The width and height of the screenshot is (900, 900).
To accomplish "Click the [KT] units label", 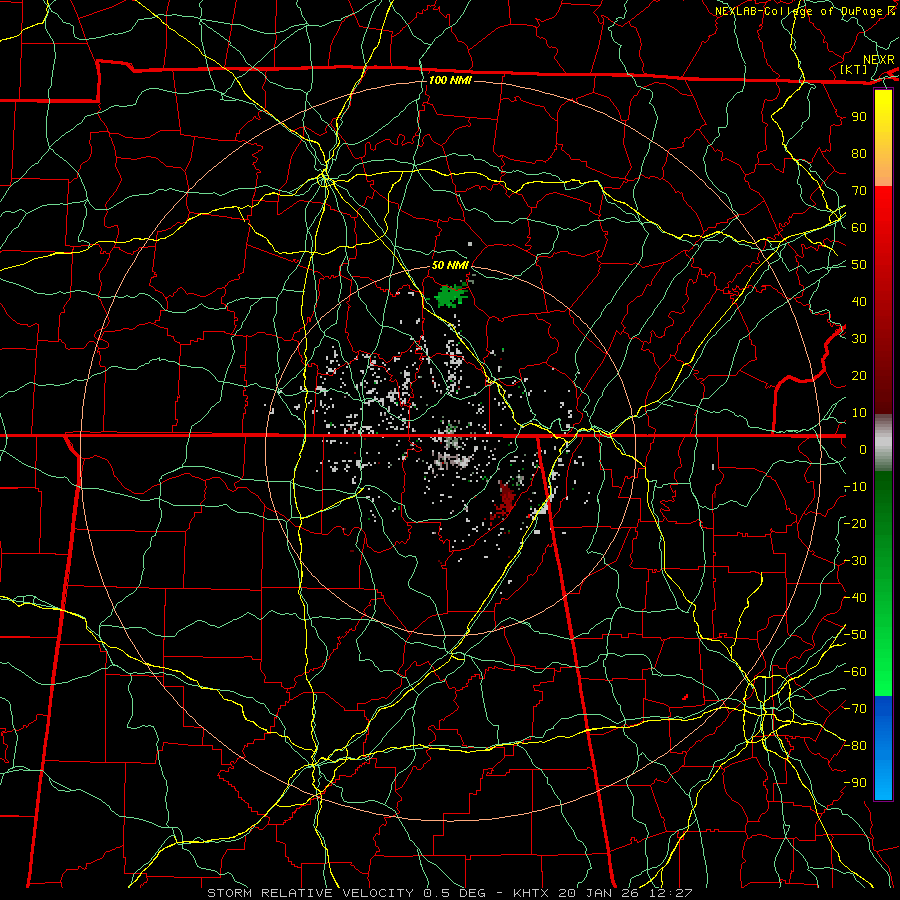I will point(854,69).
